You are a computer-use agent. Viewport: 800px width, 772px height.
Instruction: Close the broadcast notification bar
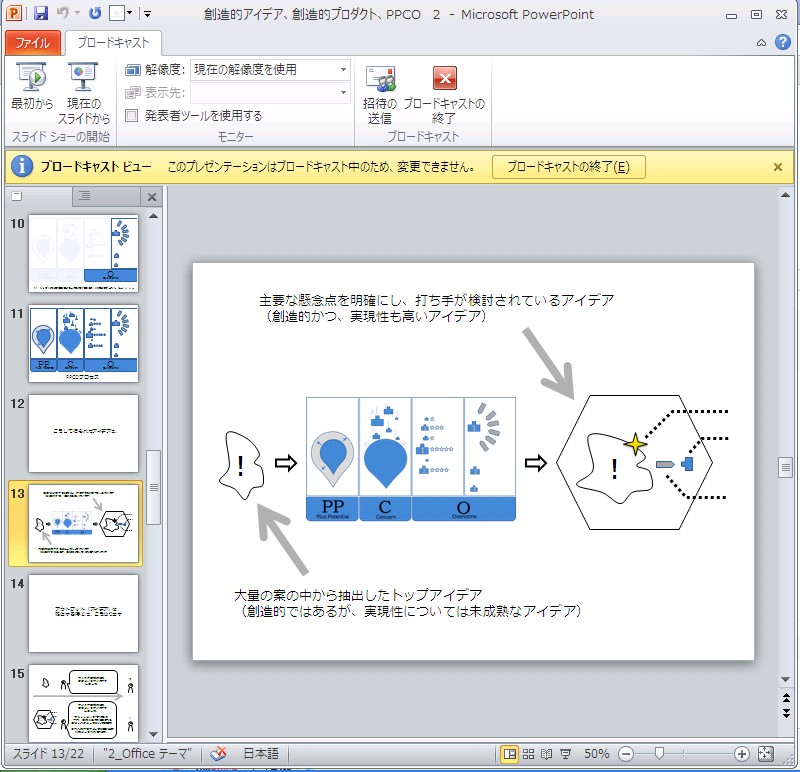pos(778,167)
